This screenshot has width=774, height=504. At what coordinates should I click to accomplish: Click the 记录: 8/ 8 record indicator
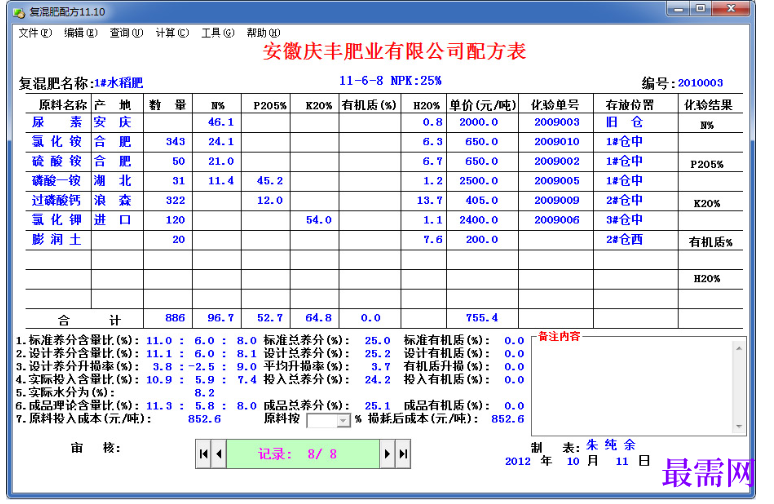303,454
